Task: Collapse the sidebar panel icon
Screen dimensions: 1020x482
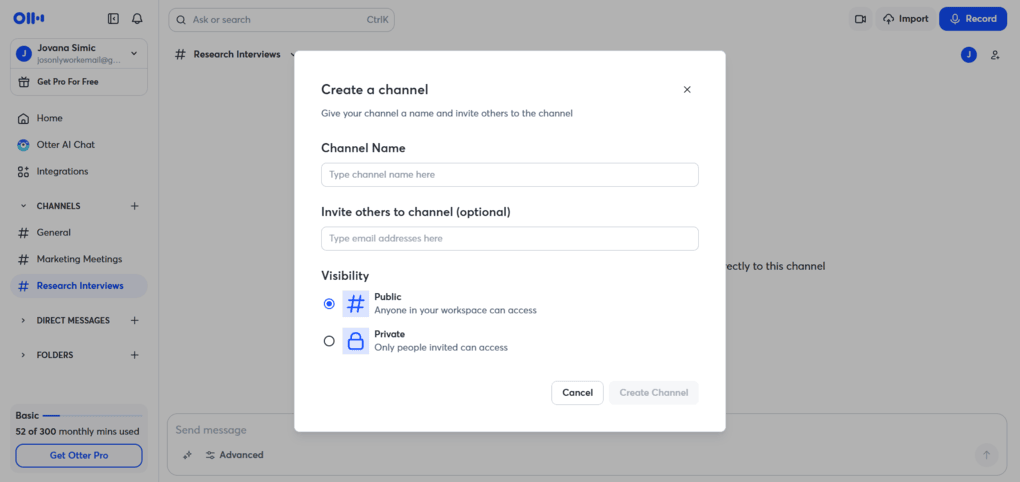Action: [x=113, y=19]
